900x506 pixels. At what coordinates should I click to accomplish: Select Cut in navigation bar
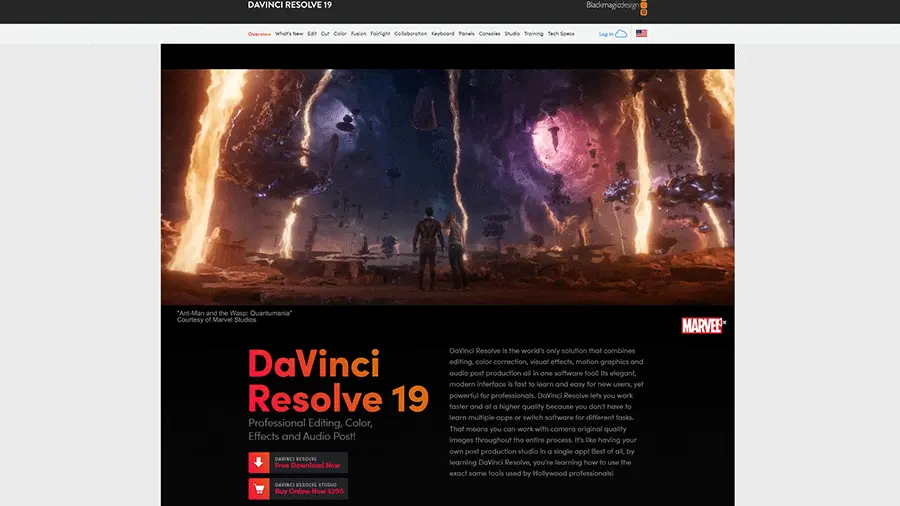(325, 34)
